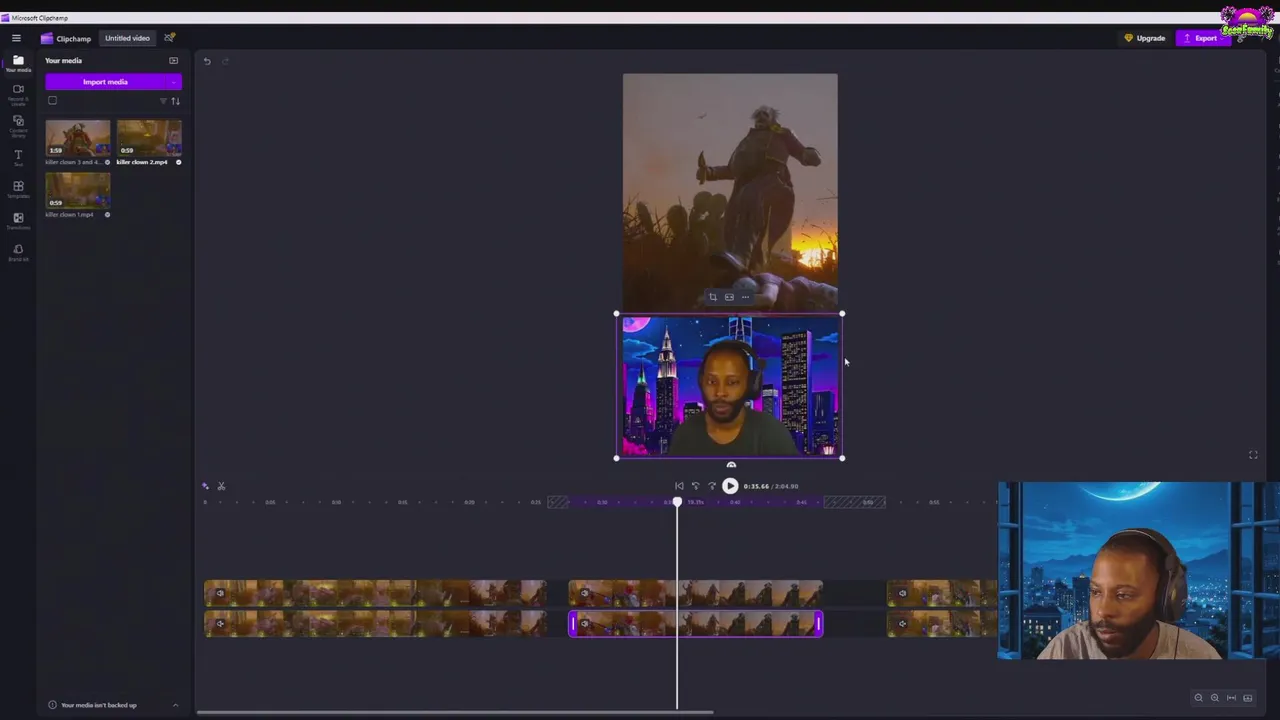
Task: Play the video preview
Action: tap(730, 486)
